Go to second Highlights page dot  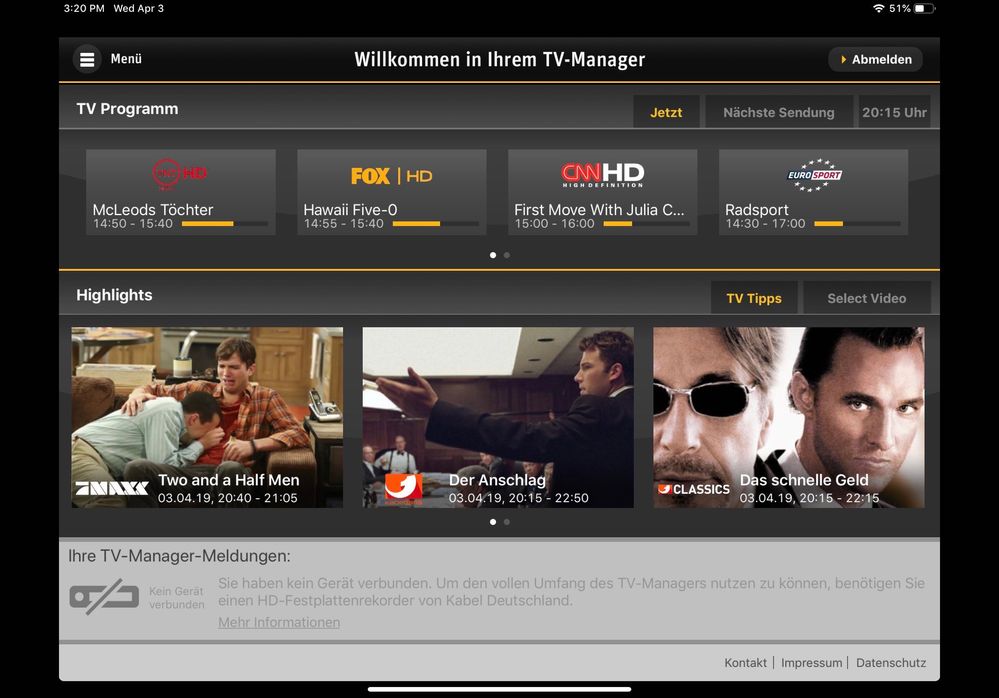507,522
